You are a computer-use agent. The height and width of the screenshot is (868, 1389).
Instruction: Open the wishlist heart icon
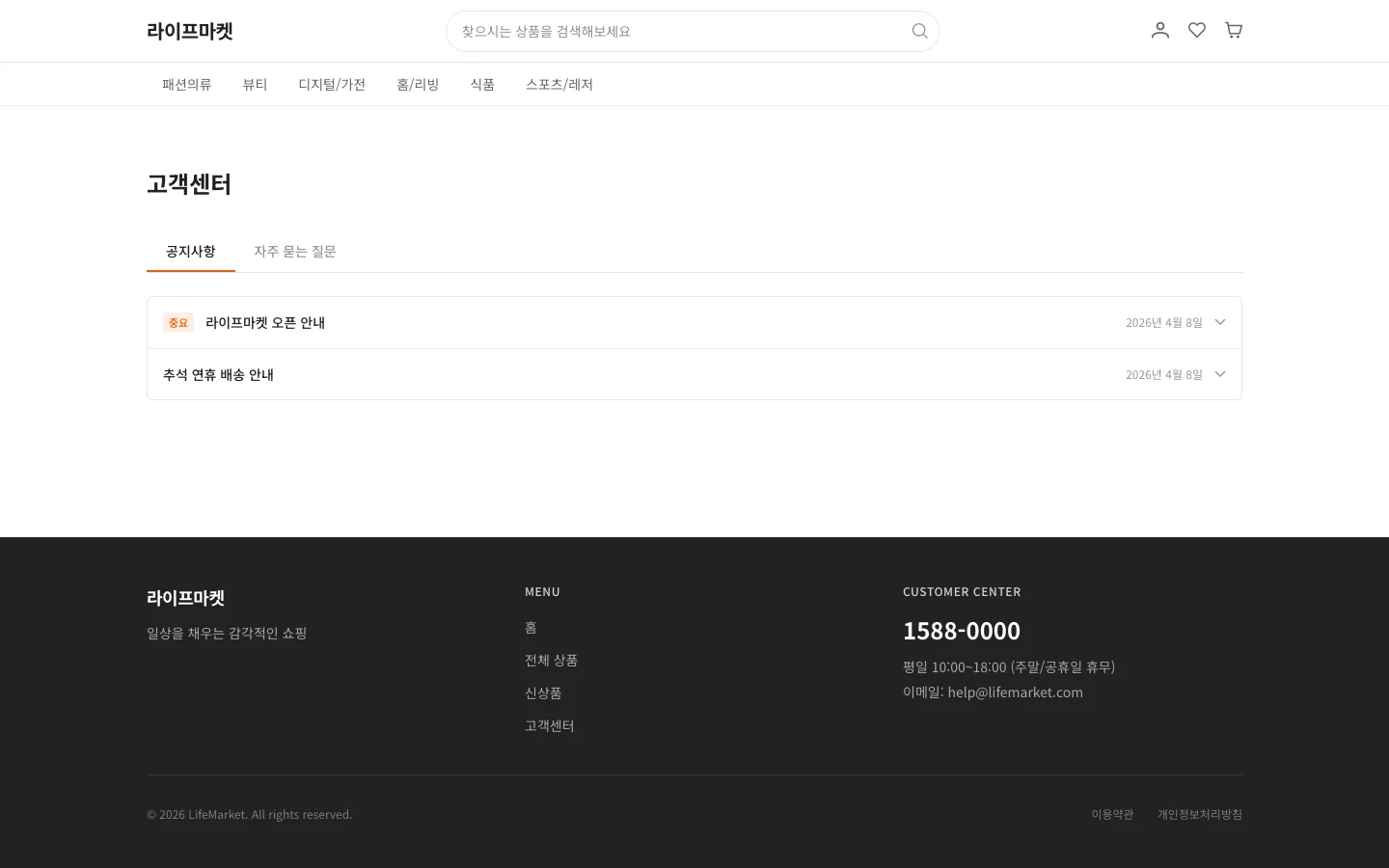(x=1197, y=30)
